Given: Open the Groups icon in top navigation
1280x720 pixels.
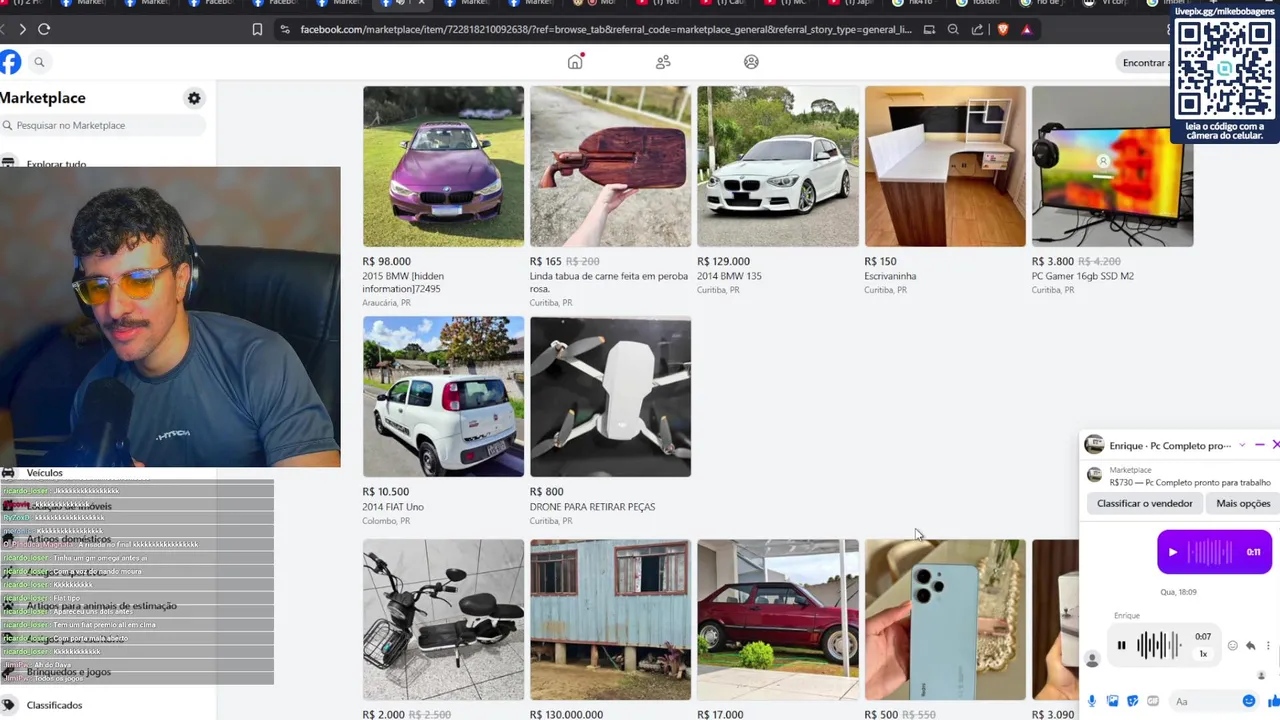Looking at the screenshot, I should pos(751,62).
